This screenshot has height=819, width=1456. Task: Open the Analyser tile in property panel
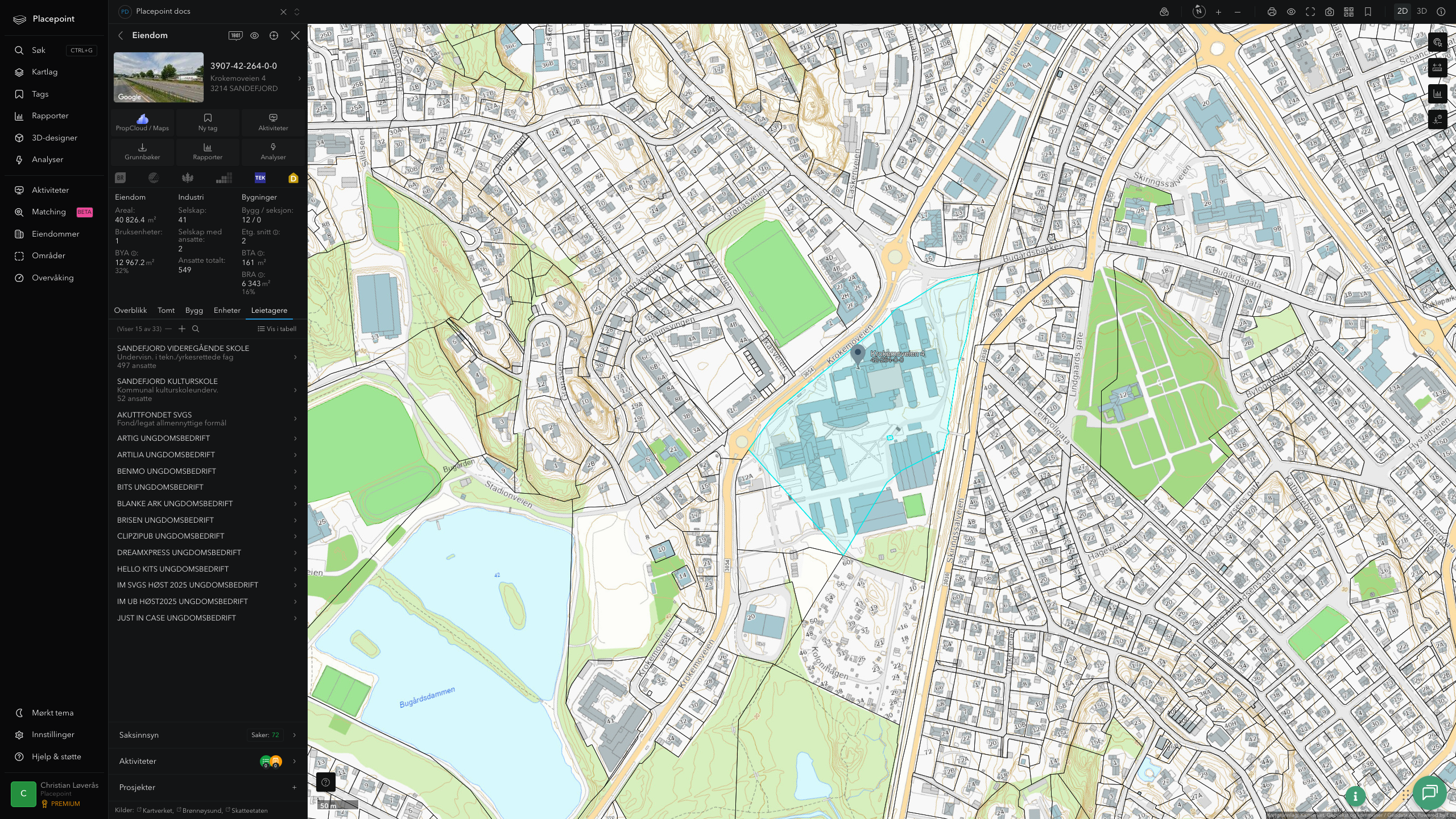click(273, 151)
